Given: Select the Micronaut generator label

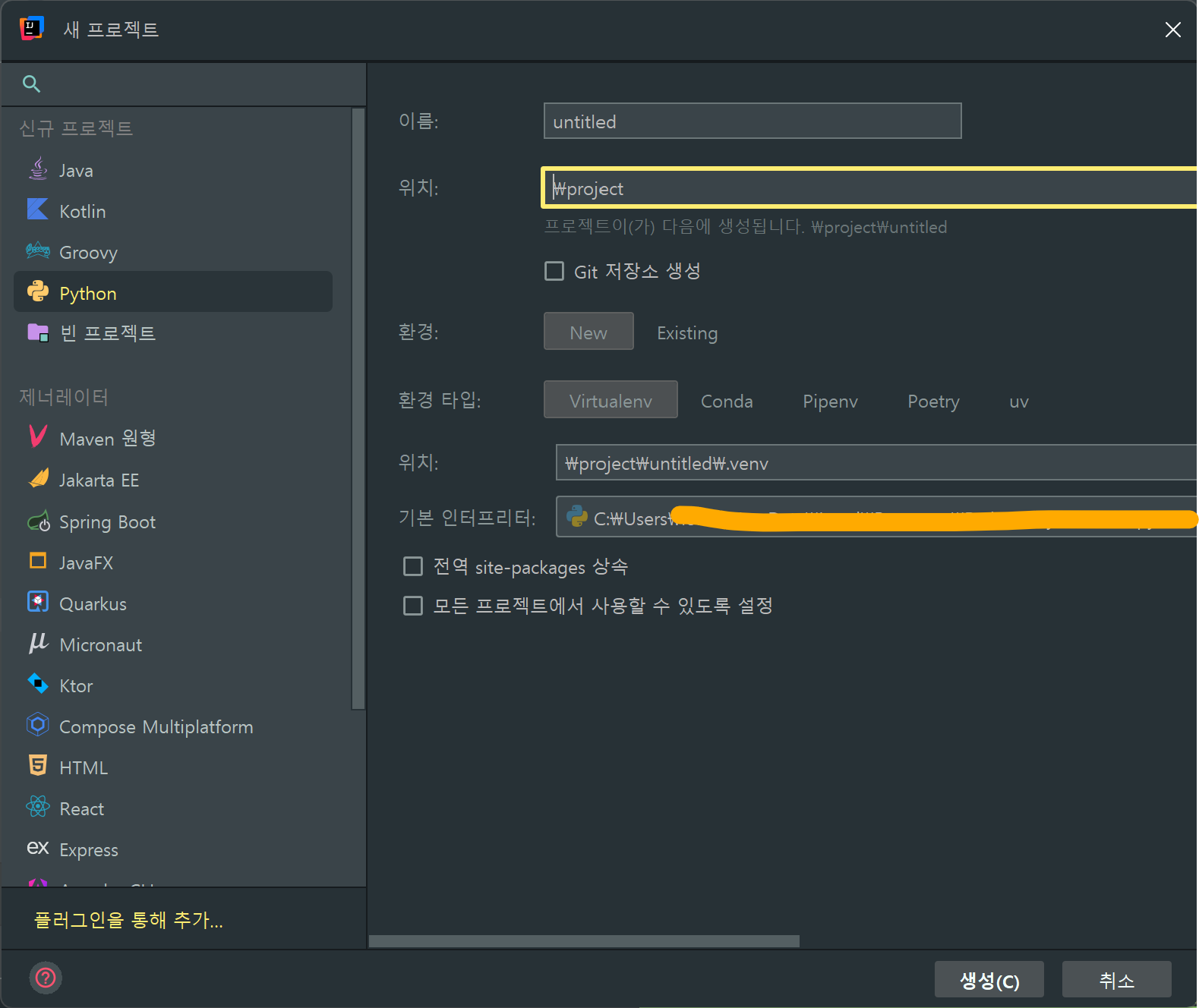Looking at the screenshot, I should pyautogui.click(x=101, y=645).
